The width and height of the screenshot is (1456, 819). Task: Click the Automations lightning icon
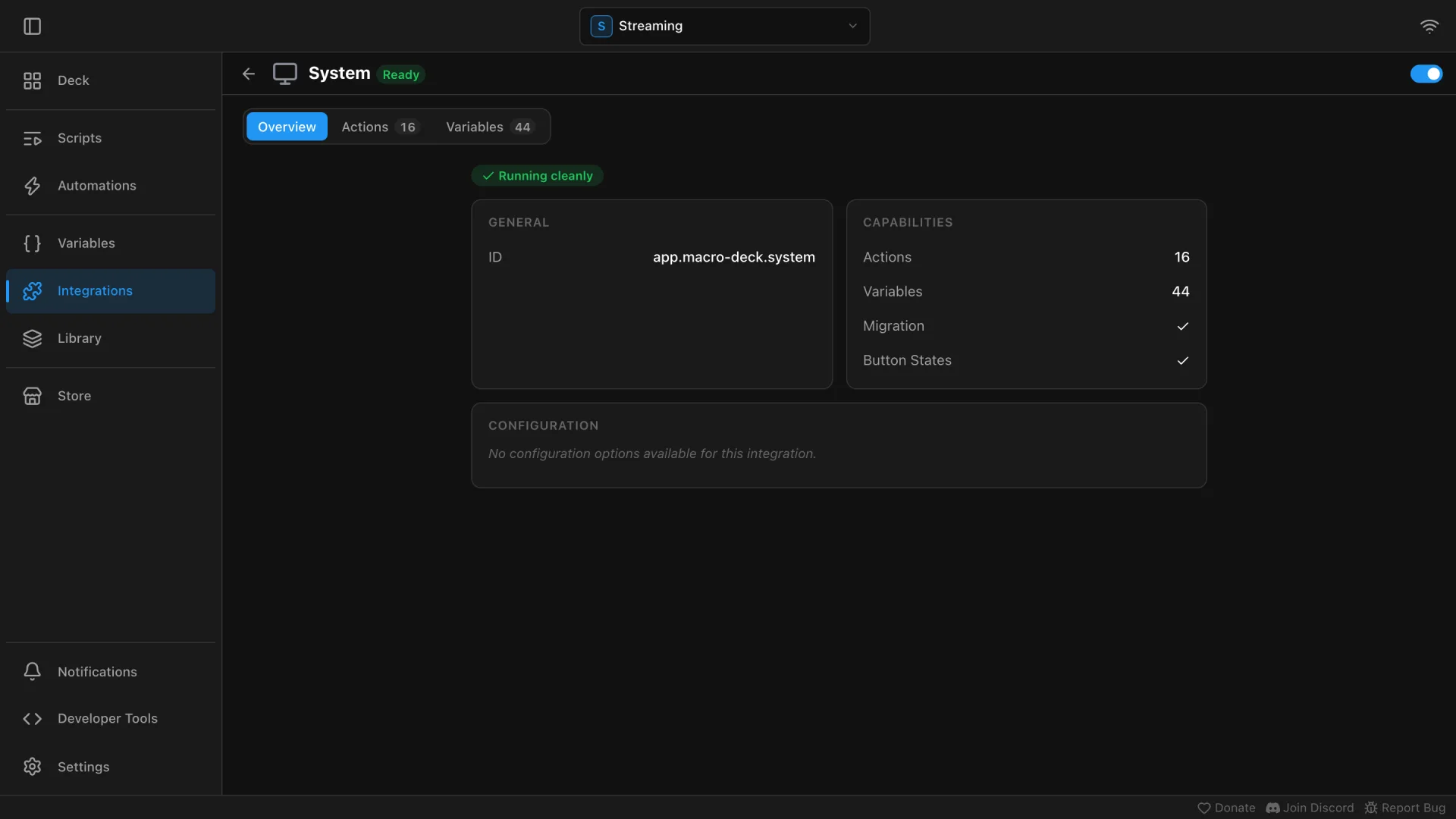coord(32,186)
